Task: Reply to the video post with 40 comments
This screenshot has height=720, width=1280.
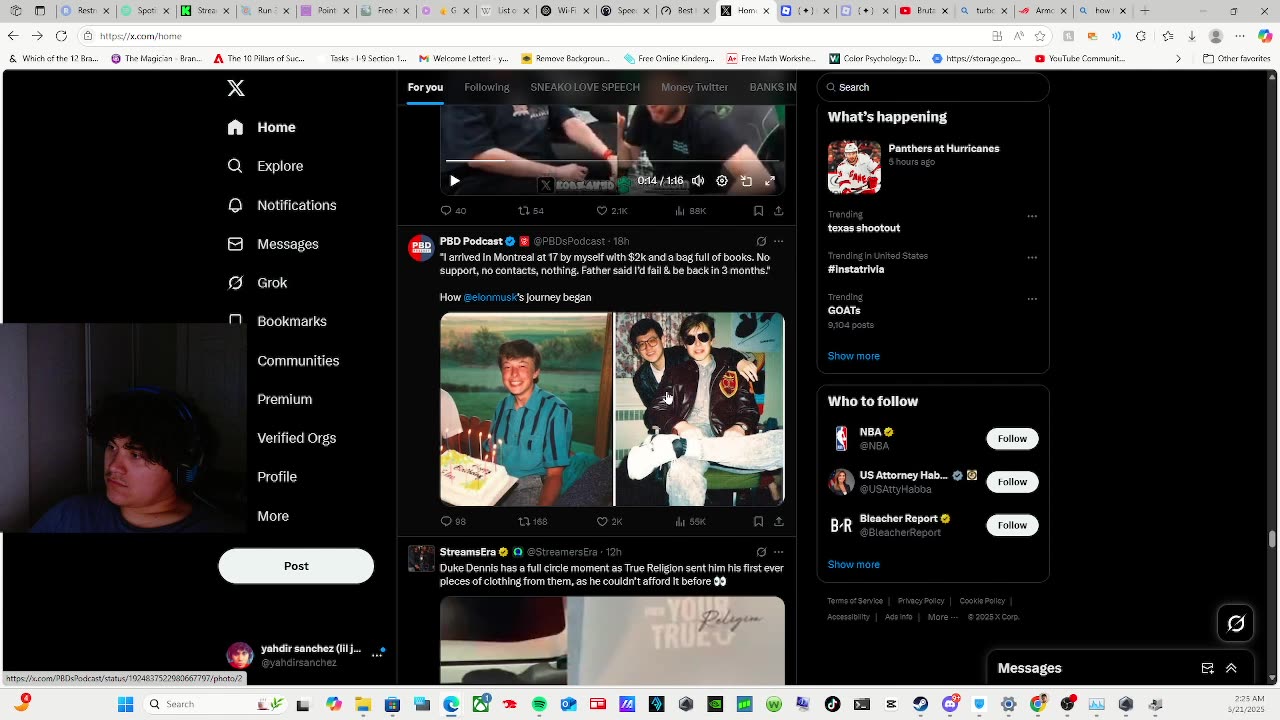Action: 453,211
